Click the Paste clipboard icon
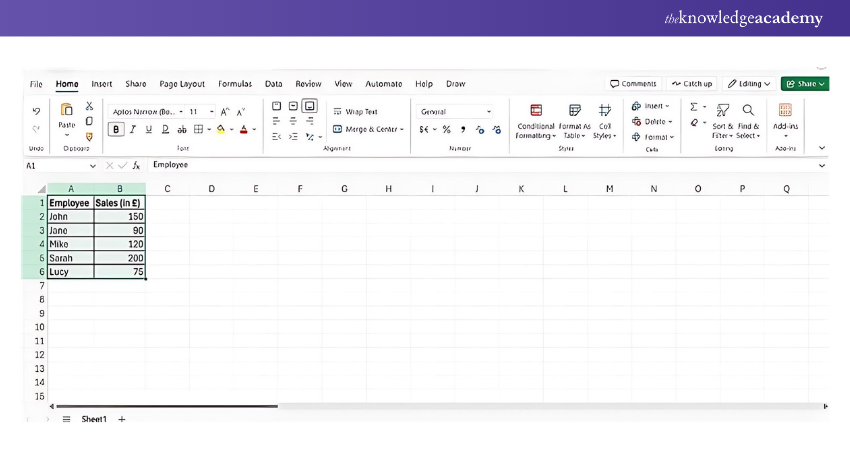850x450 pixels. coord(67,110)
